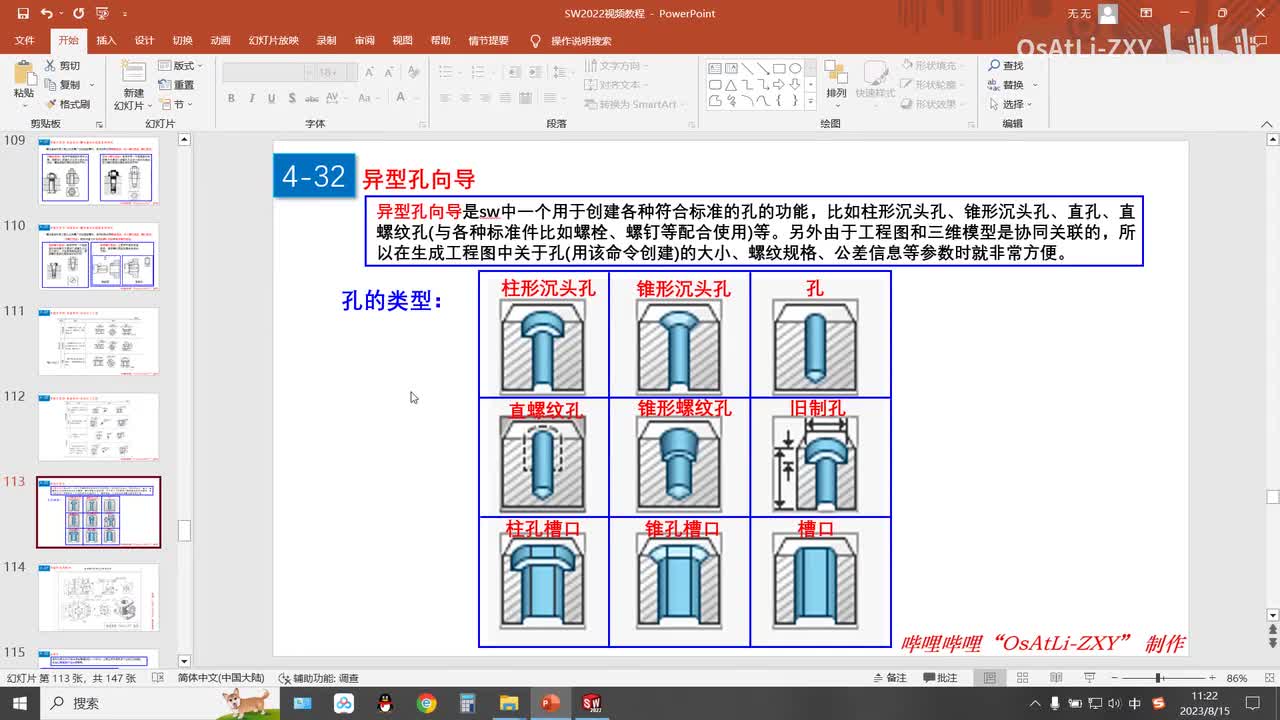Click the zoom in plus button
This screenshot has height=720, width=1280.
pos(1212,678)
